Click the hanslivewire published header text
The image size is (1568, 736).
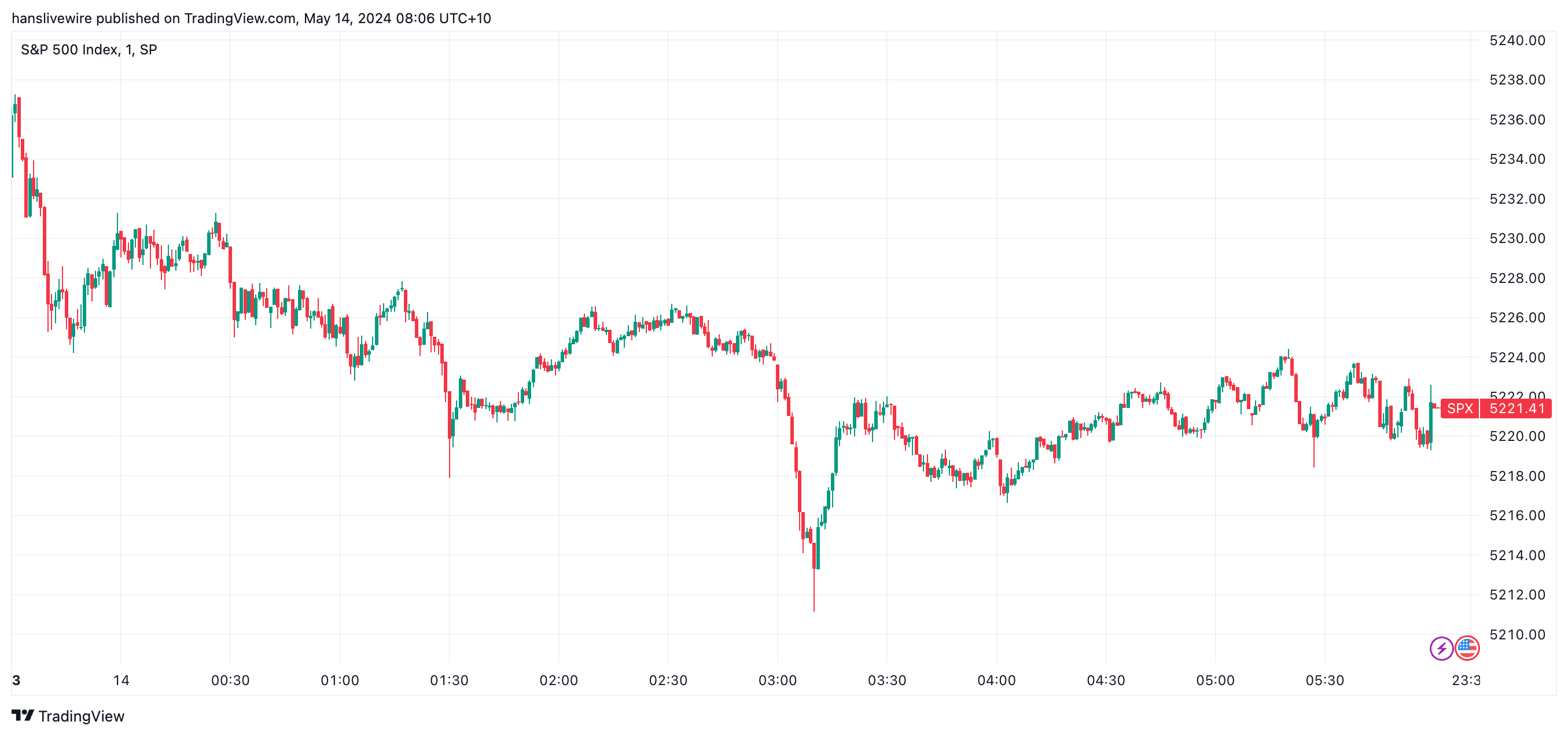coord(251,19)
